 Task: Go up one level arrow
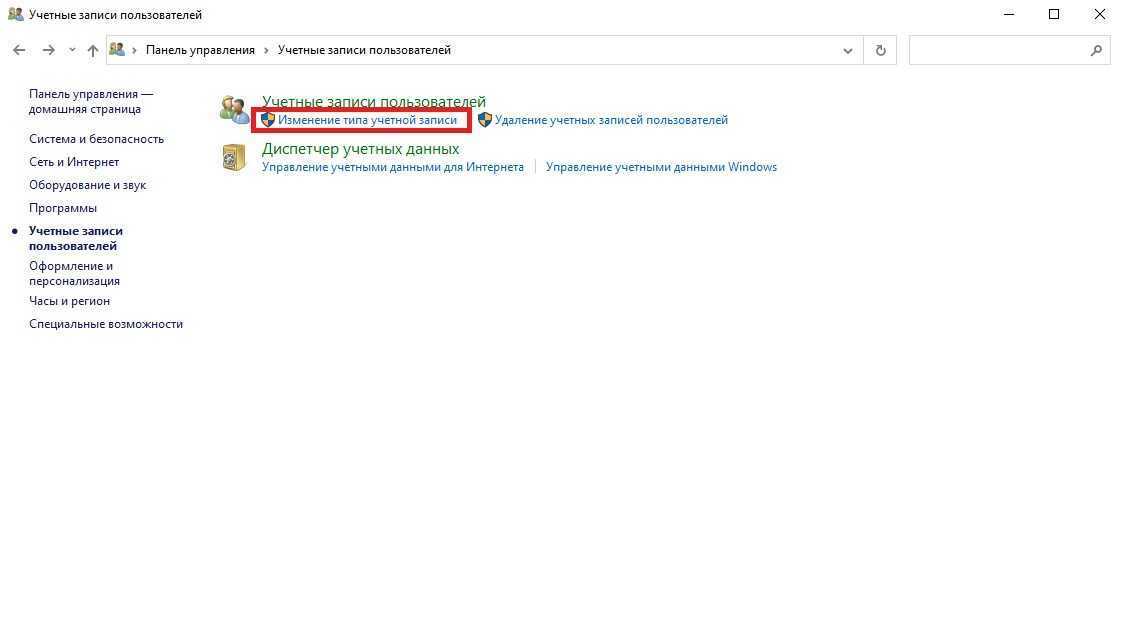pos(92,50)
